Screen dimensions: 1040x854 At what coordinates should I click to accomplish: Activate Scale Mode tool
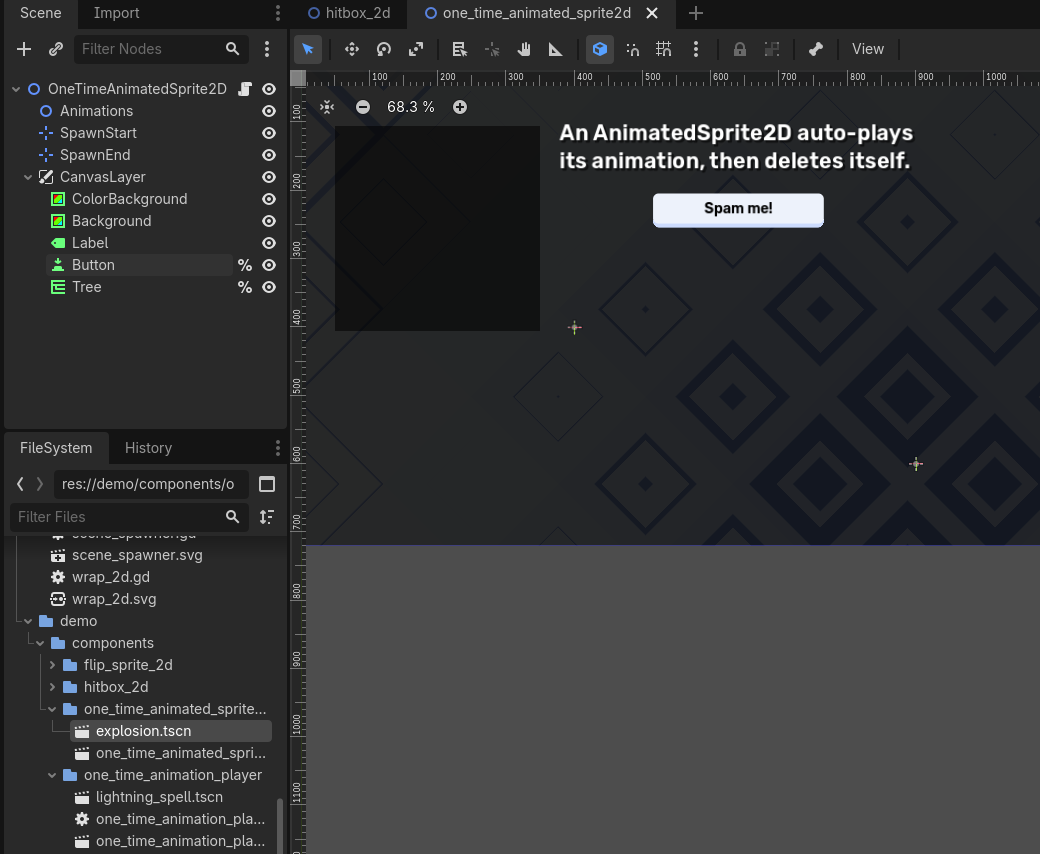[416, 49]
